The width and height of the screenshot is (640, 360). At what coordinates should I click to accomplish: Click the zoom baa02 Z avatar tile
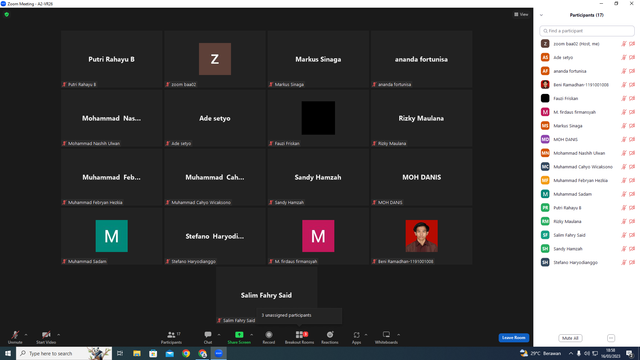[x=215, y=59]
